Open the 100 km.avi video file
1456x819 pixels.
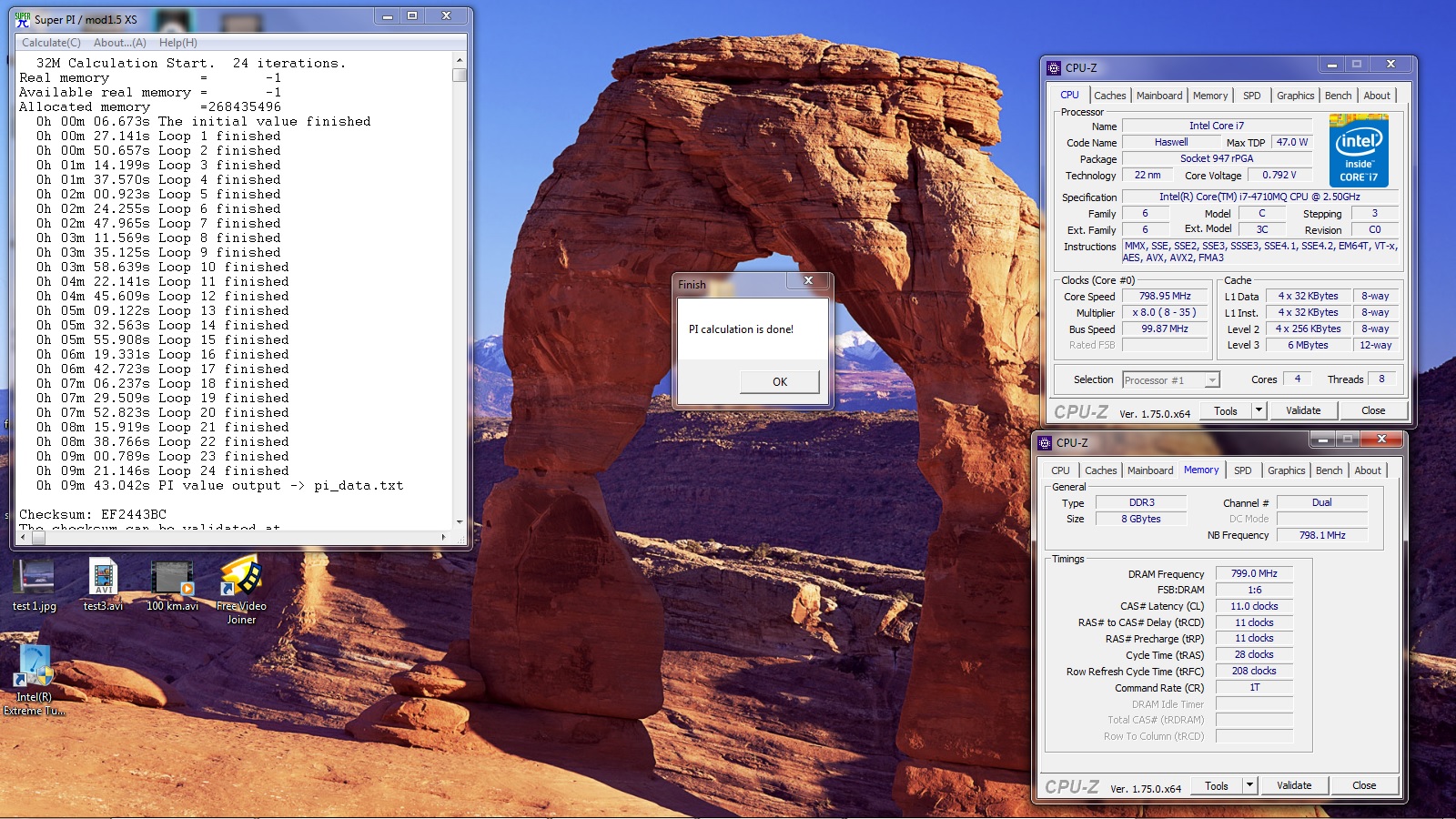click(172, 585)
